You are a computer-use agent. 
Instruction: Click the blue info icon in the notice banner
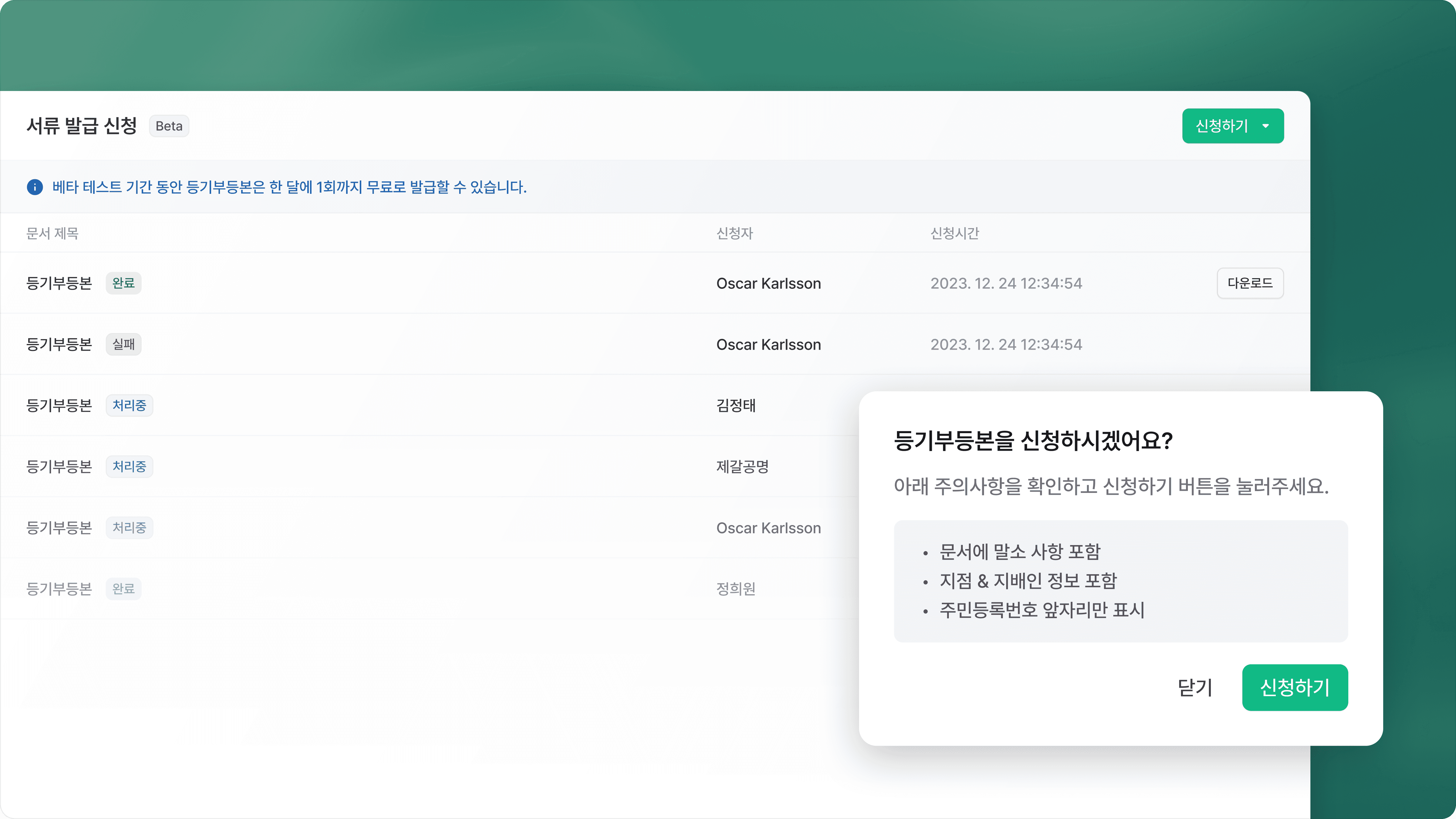35,187
